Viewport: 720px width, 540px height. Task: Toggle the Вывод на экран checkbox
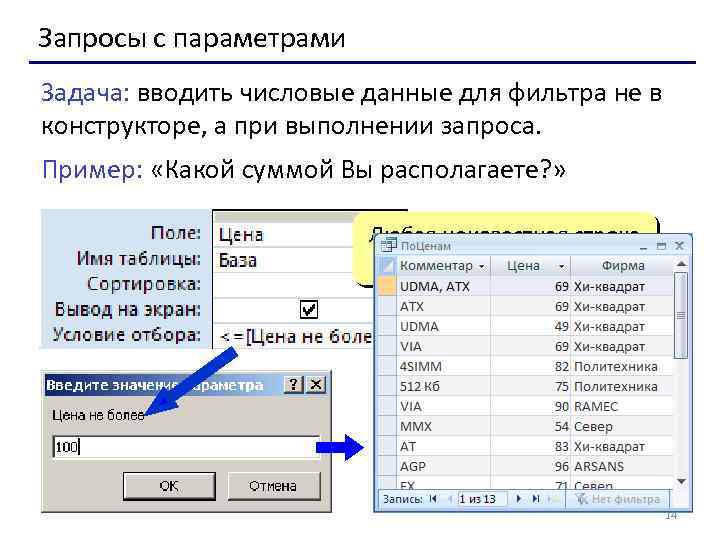point(309,309)
